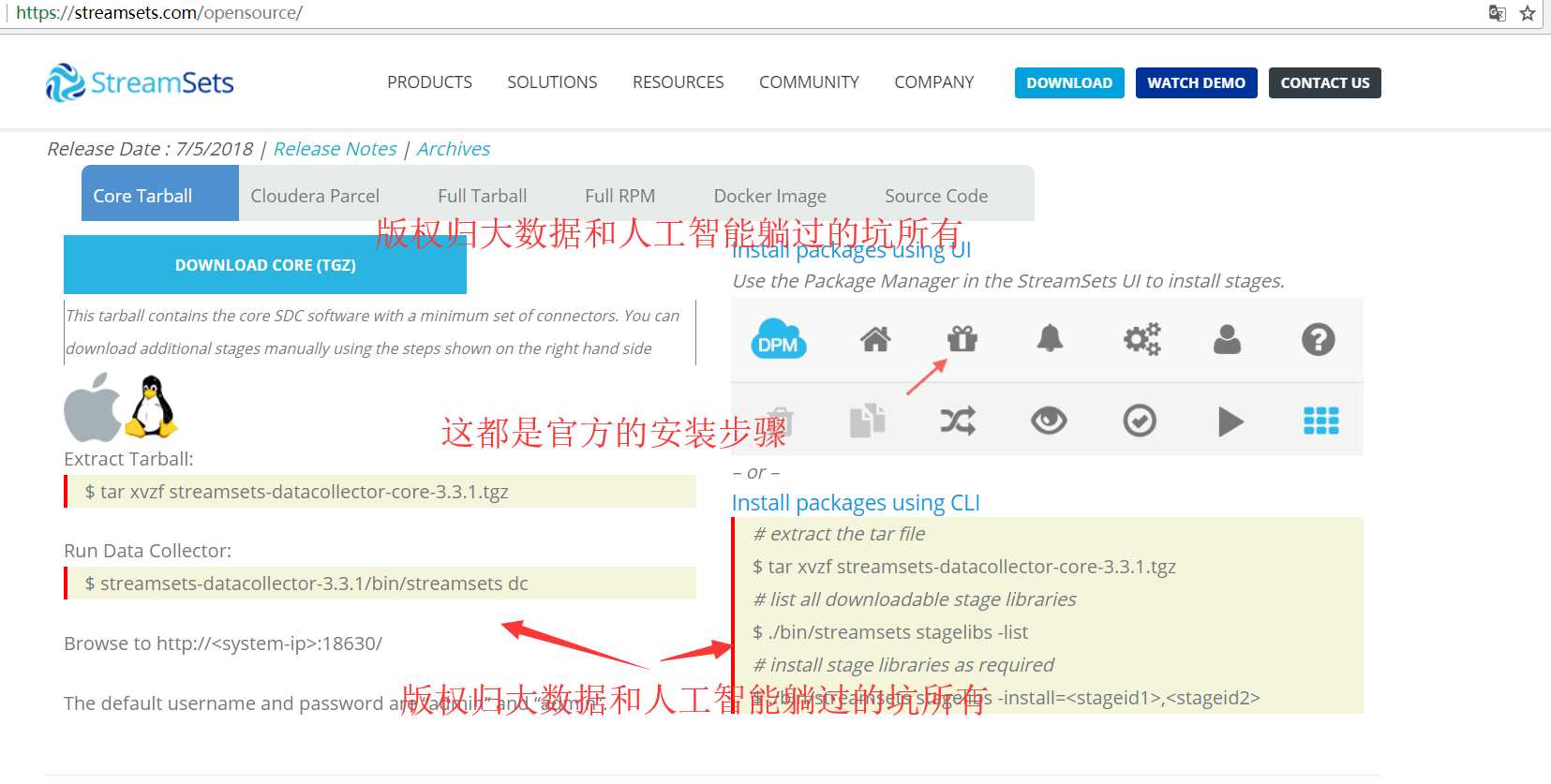The width and height of the screenshot is (1551, 784).
Task: Click the 'Use the Package Manager' description text
Action: pyautogui.click(x=1008, y=281)
